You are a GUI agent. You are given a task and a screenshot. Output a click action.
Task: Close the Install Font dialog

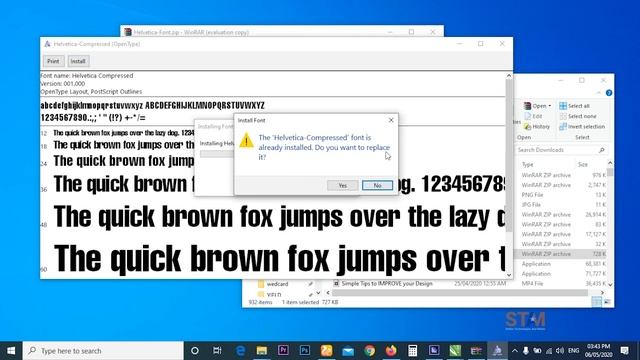pyautogui.click(x=391, y=120)
